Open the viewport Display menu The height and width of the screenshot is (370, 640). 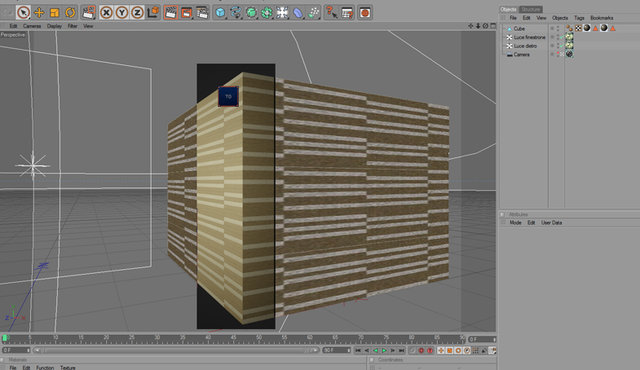(54, 26)
